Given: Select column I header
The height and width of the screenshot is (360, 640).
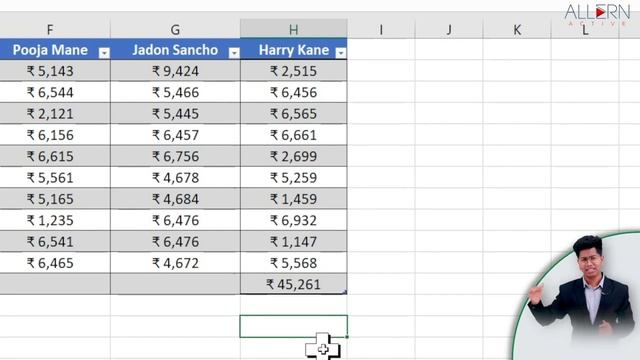Looking at the screenshot, I should pyautogui.click(x=381, y=29).
